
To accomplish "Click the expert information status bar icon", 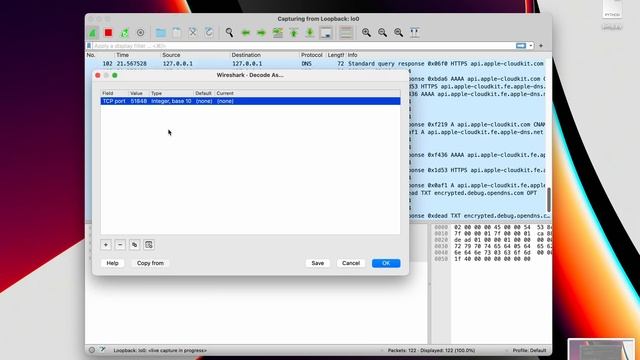I will pos(92,350).
